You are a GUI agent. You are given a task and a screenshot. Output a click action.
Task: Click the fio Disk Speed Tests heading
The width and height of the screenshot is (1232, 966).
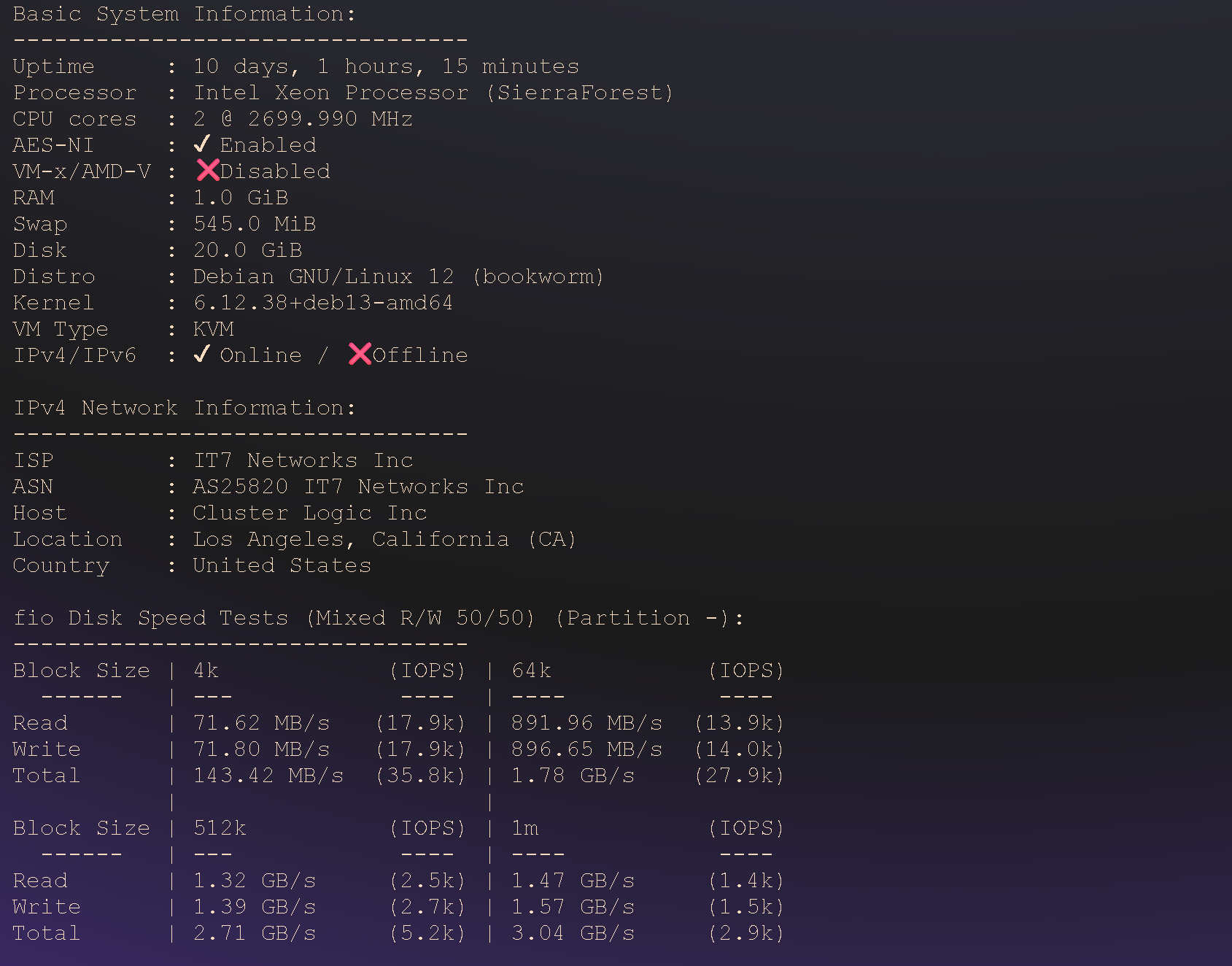pos(378,618)
